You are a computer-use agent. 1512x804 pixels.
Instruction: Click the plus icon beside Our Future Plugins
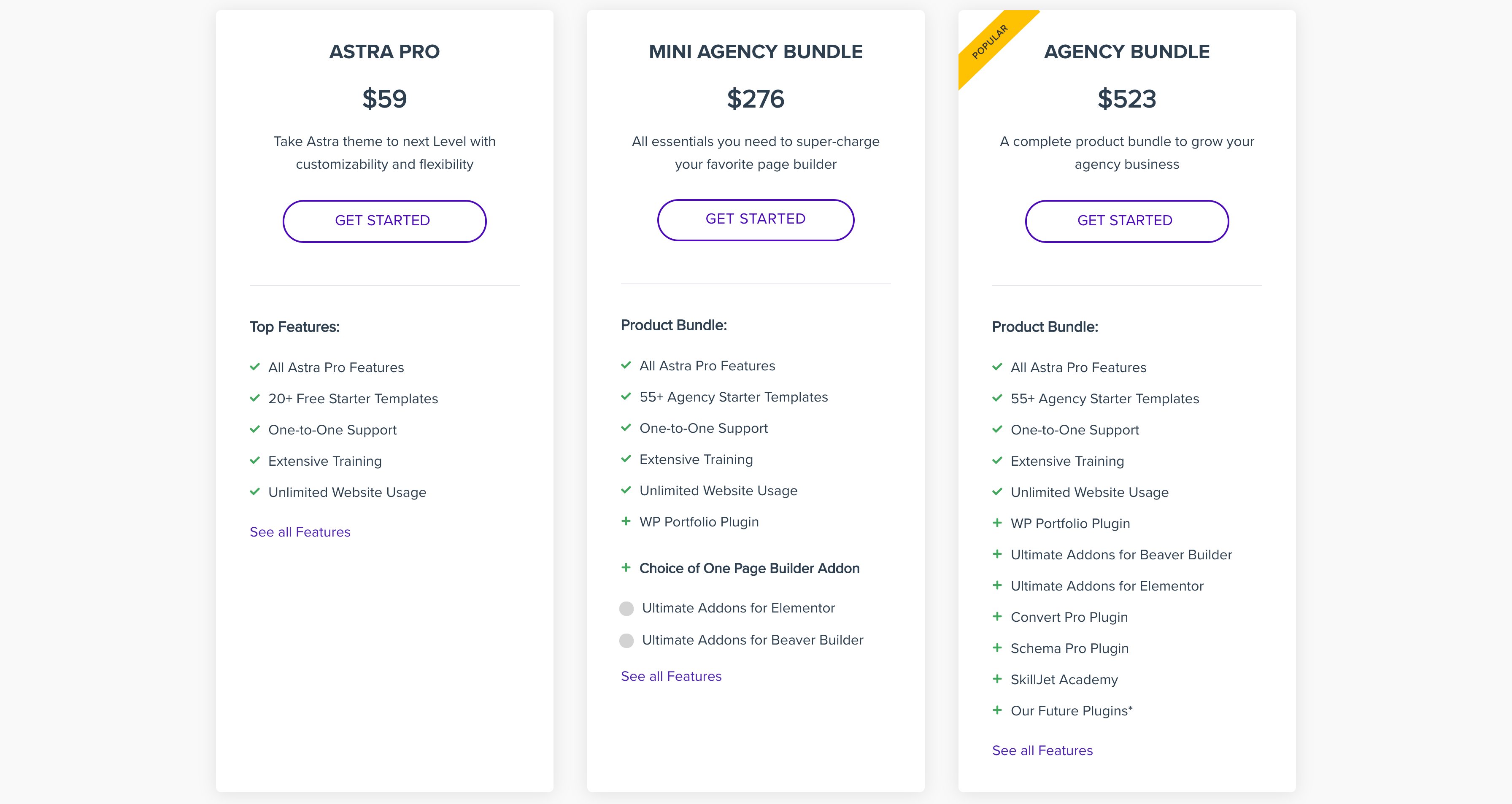click(x=998, y=710)
